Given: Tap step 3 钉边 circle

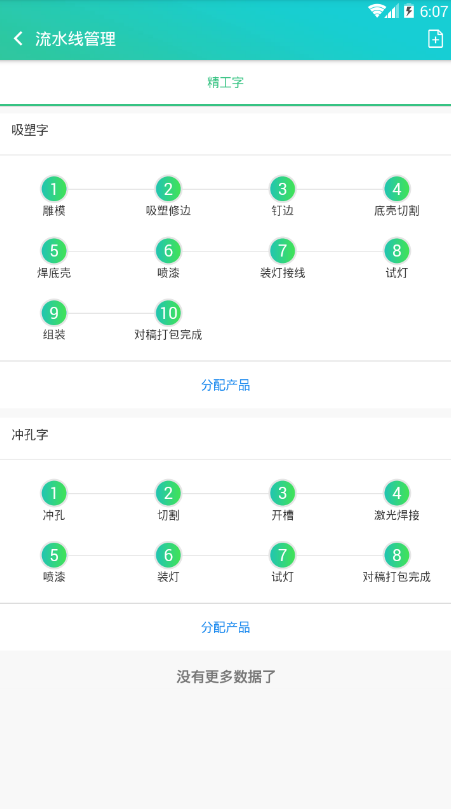Looking at the screenshot, I should point(282,189).
